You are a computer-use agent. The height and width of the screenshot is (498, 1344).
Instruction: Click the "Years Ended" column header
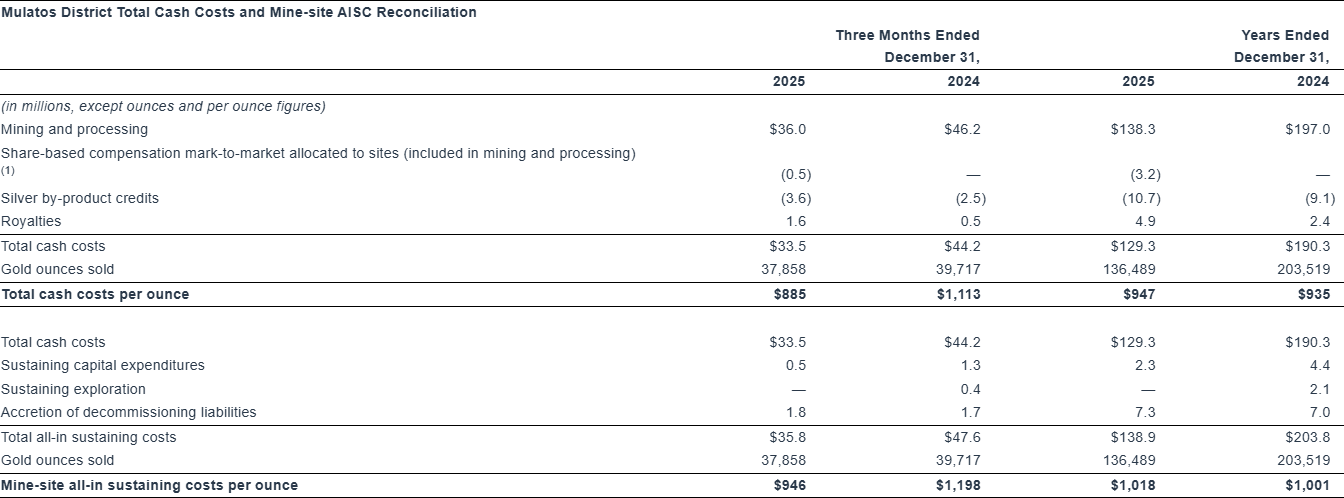1285,35
